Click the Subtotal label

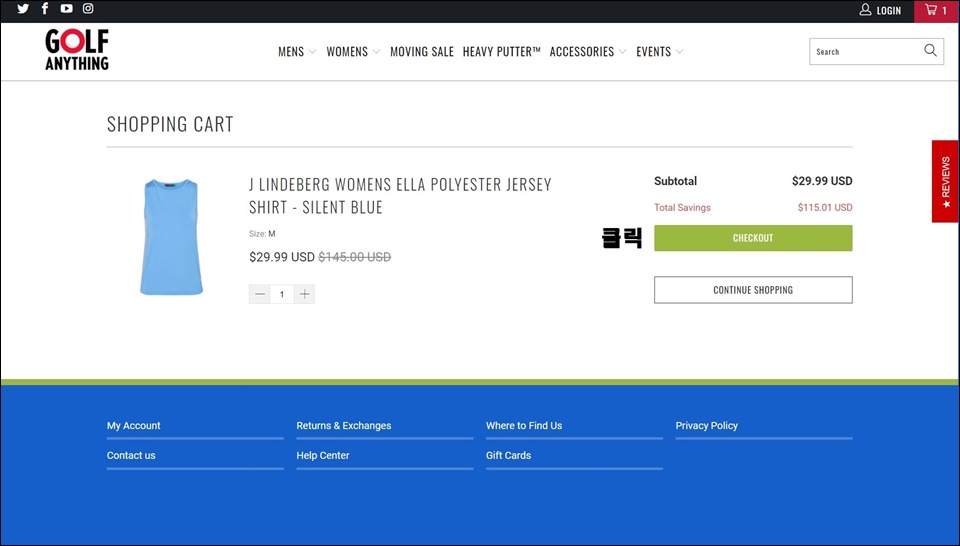675,181
